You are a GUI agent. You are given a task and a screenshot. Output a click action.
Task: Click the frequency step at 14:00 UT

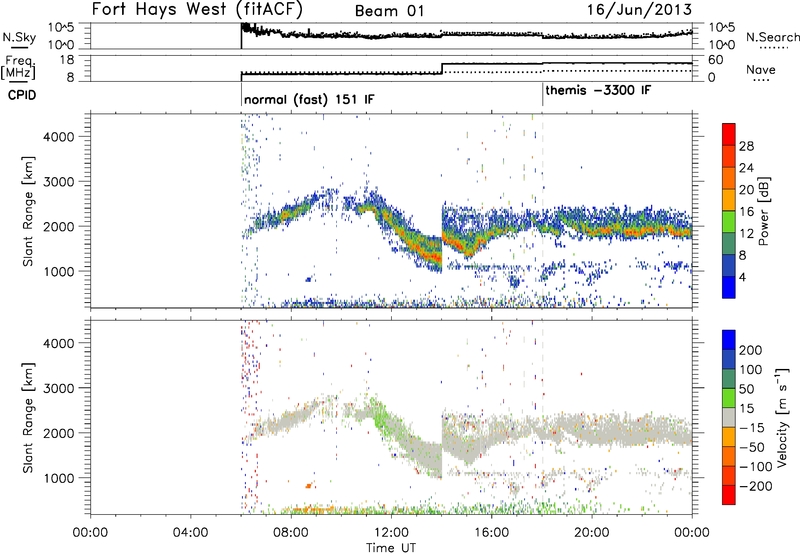442,68
